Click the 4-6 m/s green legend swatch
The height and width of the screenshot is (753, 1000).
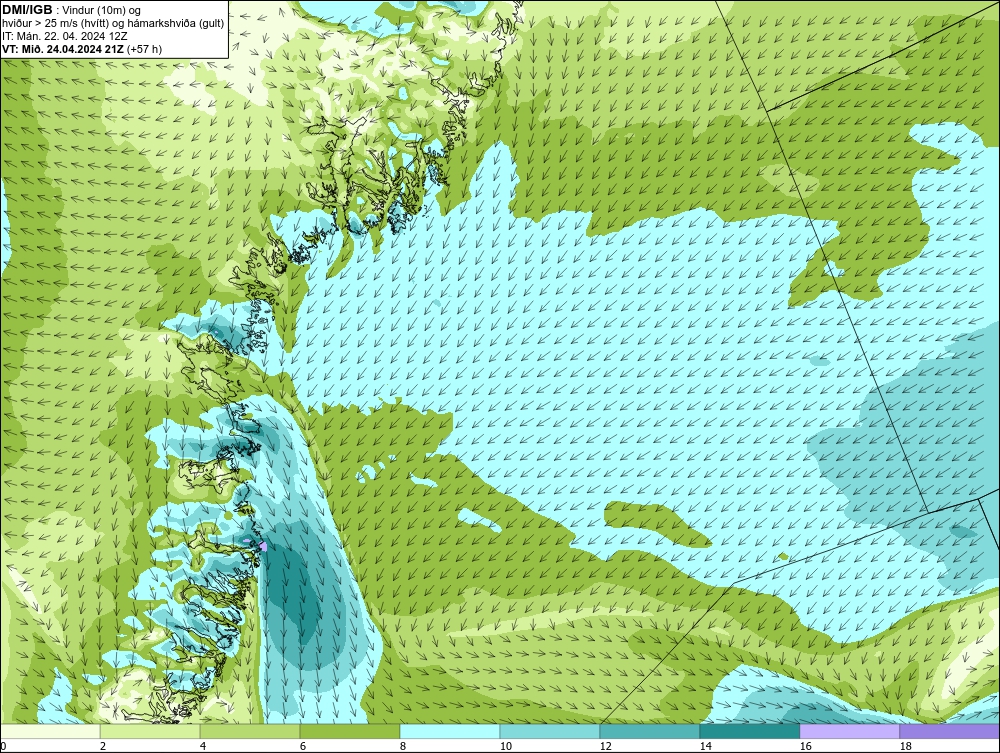(x=250, y=731)
